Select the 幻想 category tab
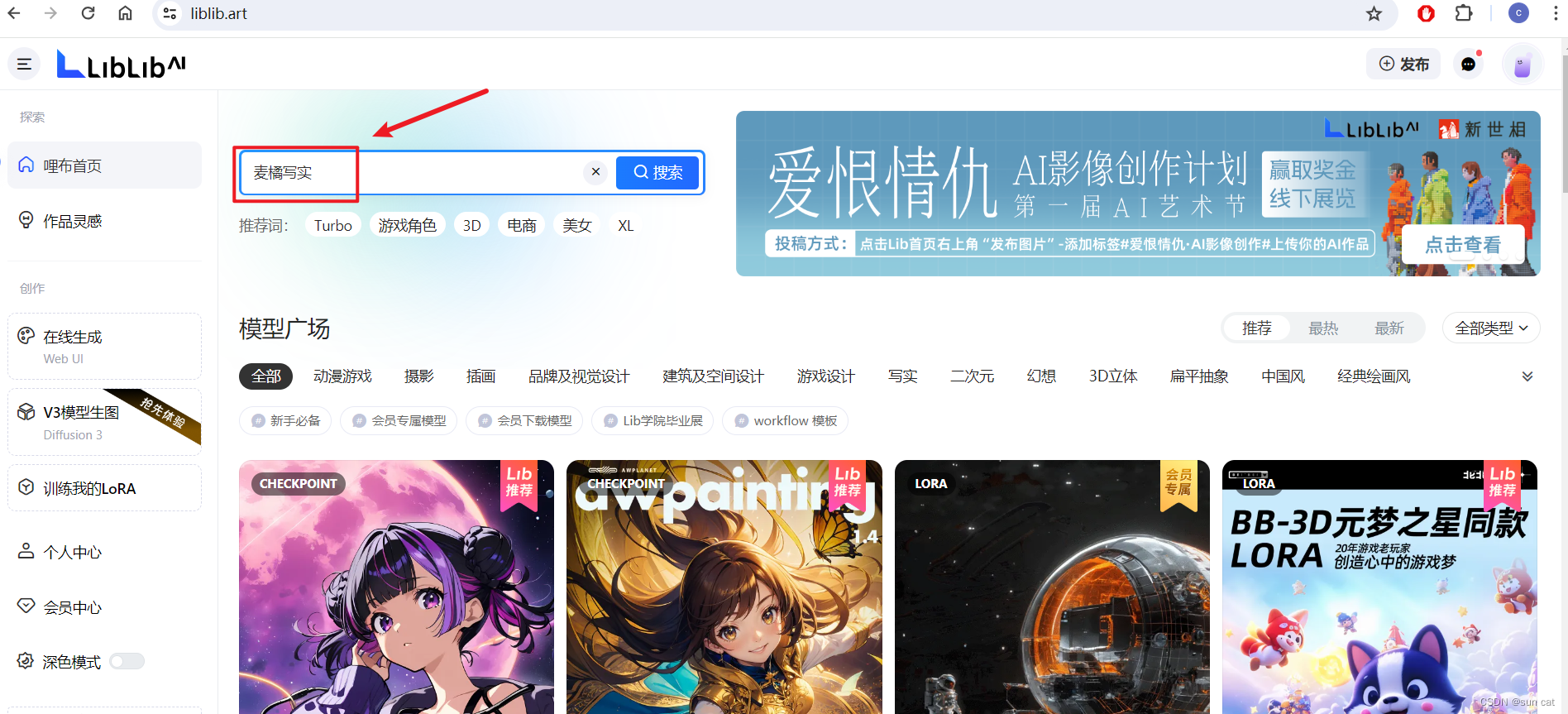The width and height of the screenshot is (1568, 714). pyautogui.click(x=1041, y=376)
